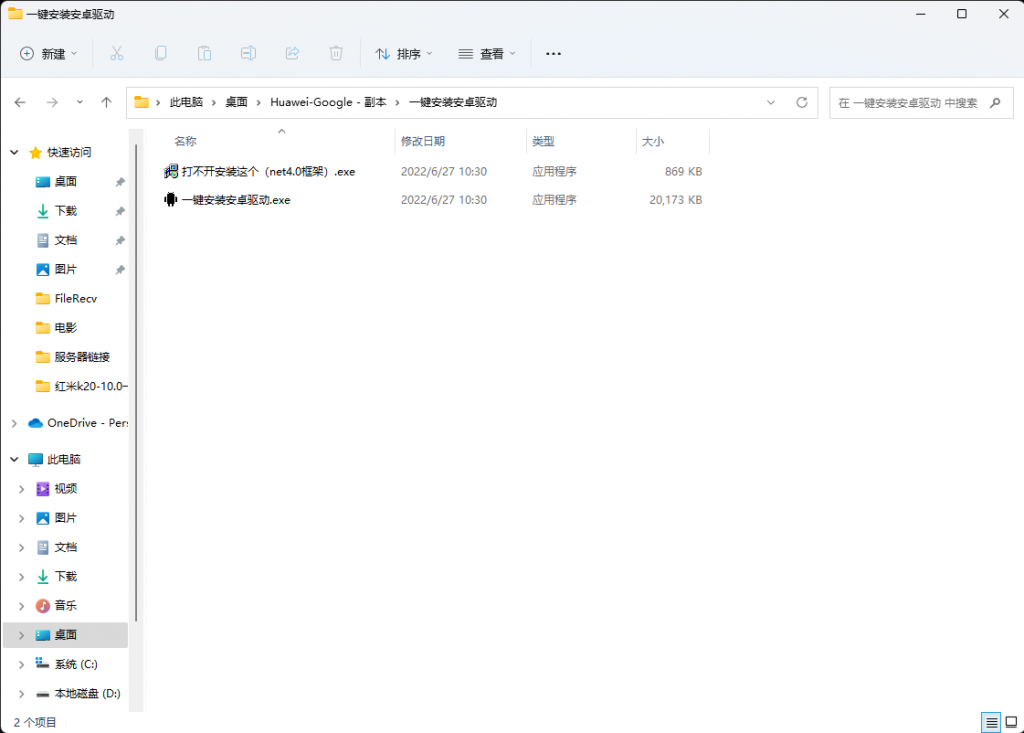1024x733 pixels.
Task: Click the Delete trash icon
Action: (x=336, y=54)
